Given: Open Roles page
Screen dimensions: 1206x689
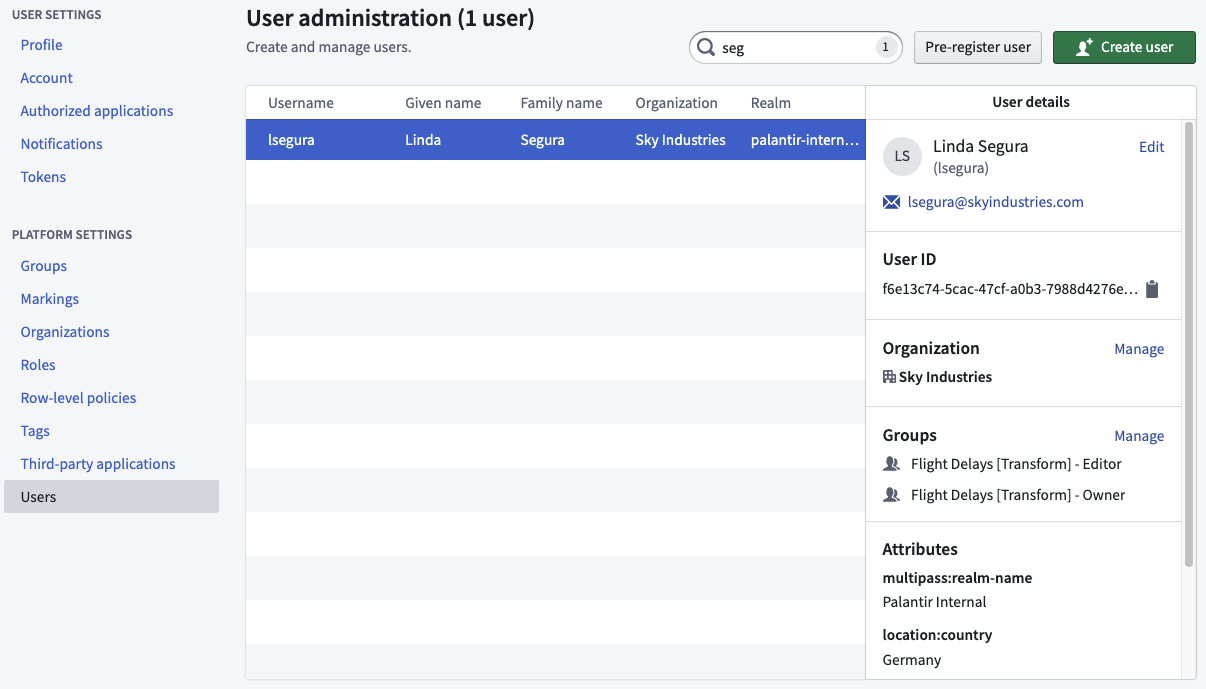Looking at the screenshot, I should tap(38, 365).
